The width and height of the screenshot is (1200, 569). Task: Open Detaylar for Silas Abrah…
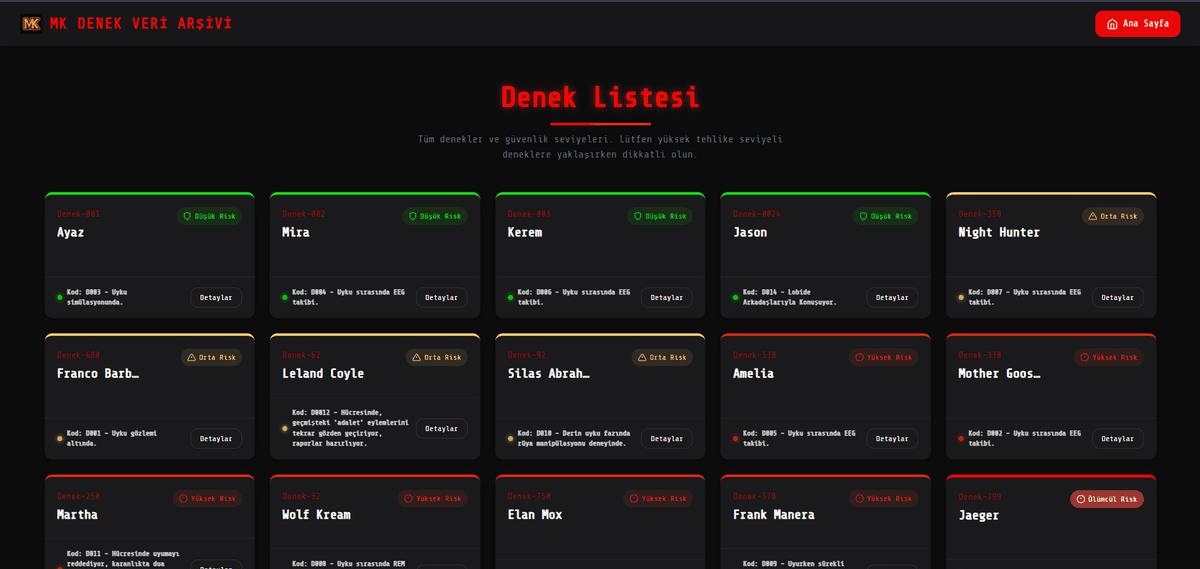tap(666, 438)
